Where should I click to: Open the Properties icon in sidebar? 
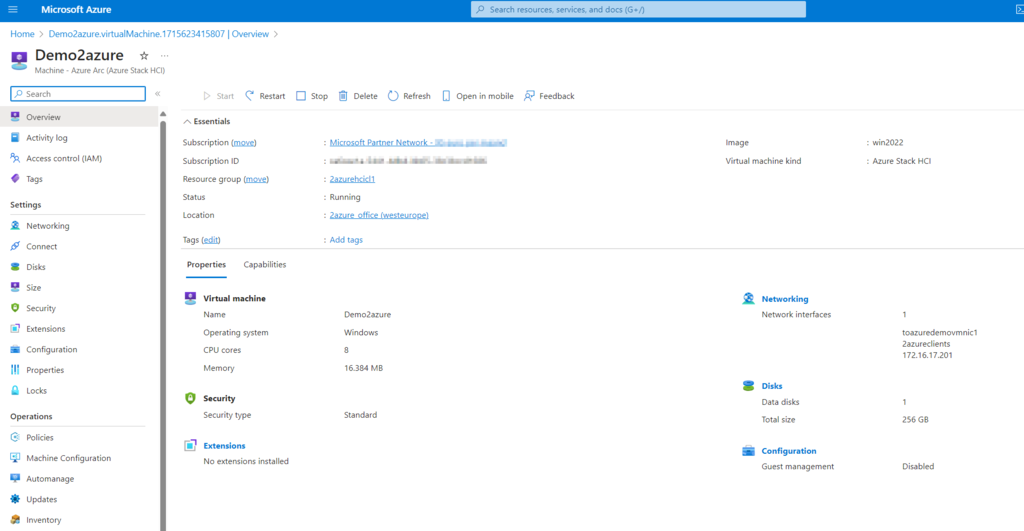(x=15, y=370)
